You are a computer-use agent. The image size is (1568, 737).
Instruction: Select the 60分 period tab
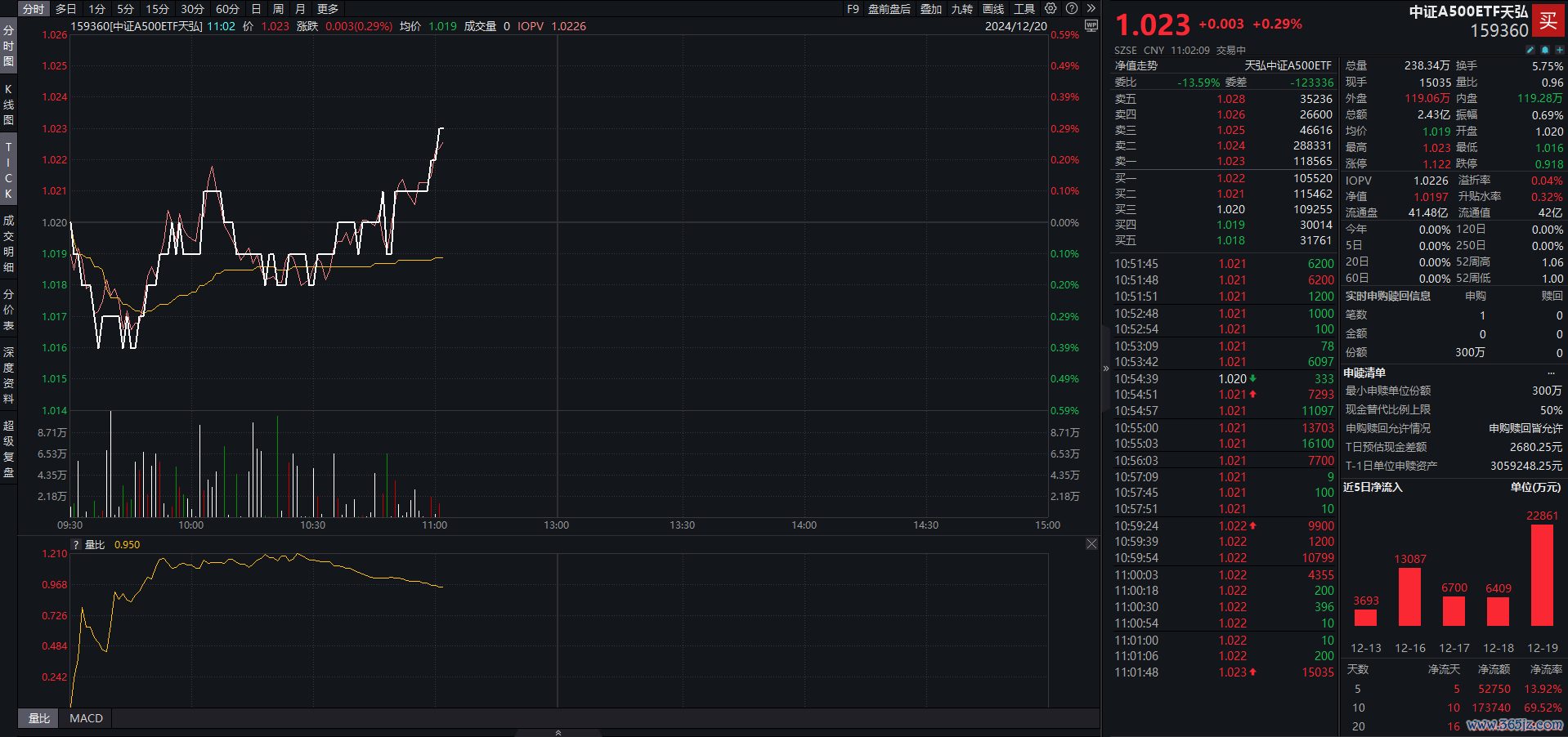coord(227,9)
